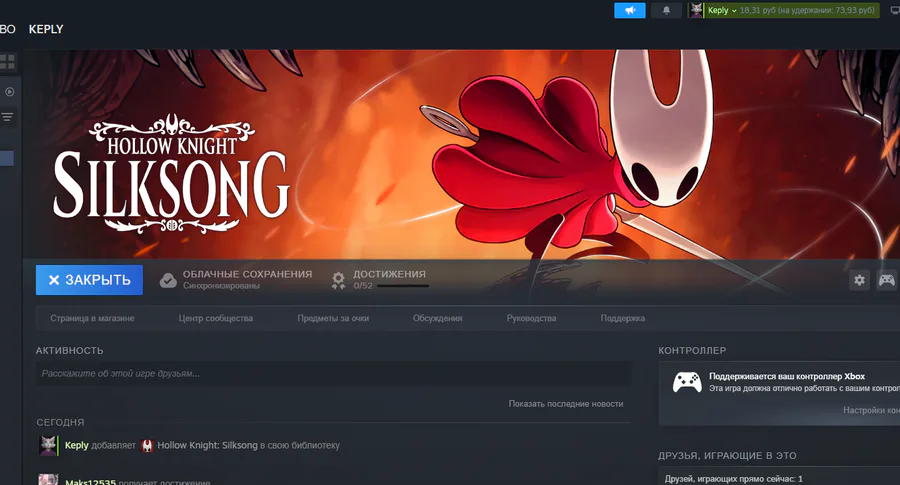This screenshot has height=485, width=900.
Task: Click the controller icon beside settings gear
Action: pos(887,280)
